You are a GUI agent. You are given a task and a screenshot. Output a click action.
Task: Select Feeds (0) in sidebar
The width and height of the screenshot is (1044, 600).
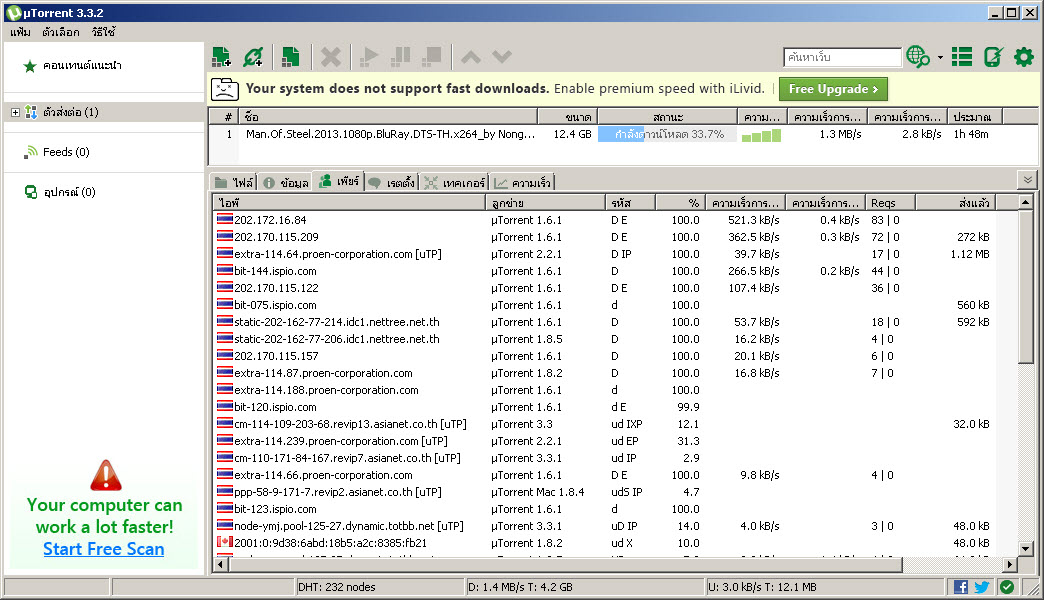point(66,152)
